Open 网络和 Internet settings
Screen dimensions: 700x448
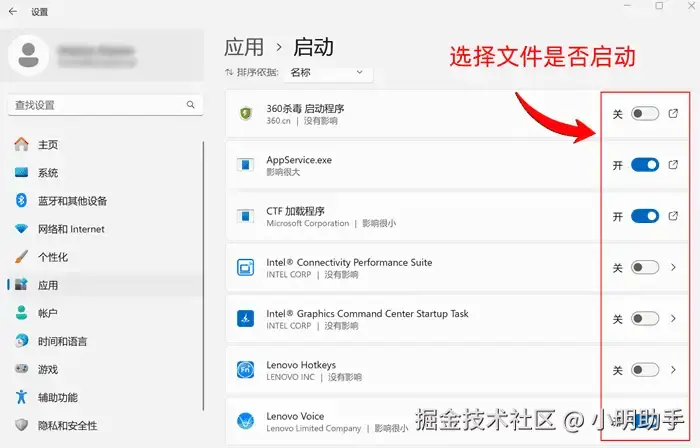click(104, 229)
